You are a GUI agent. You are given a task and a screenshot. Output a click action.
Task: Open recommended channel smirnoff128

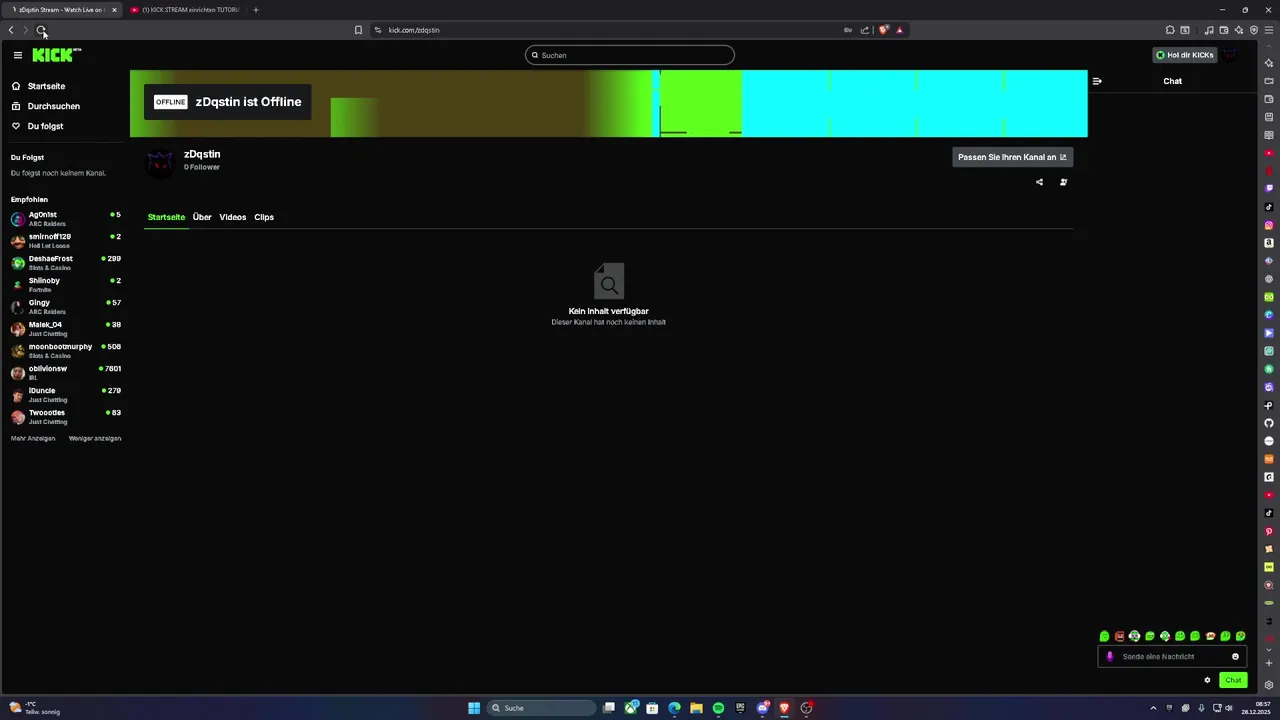[65, 241]
